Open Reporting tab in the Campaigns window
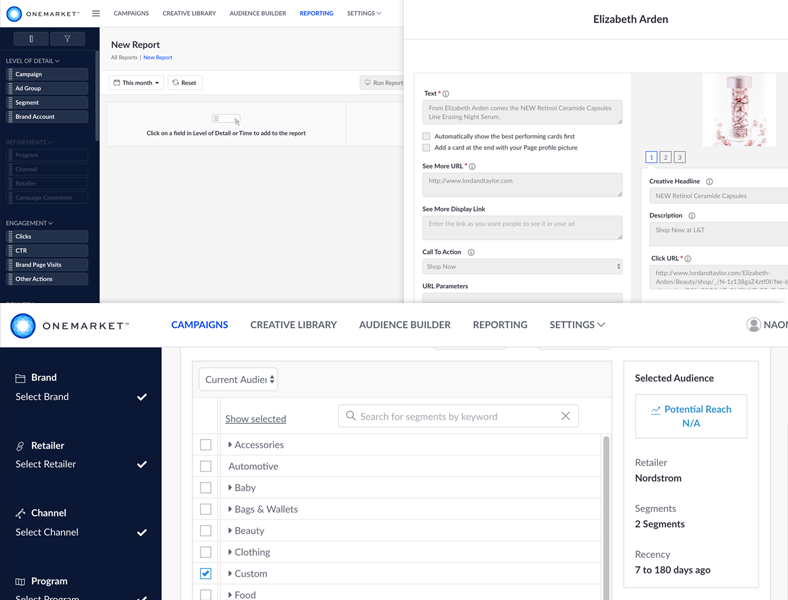 (x=500, y=325)
